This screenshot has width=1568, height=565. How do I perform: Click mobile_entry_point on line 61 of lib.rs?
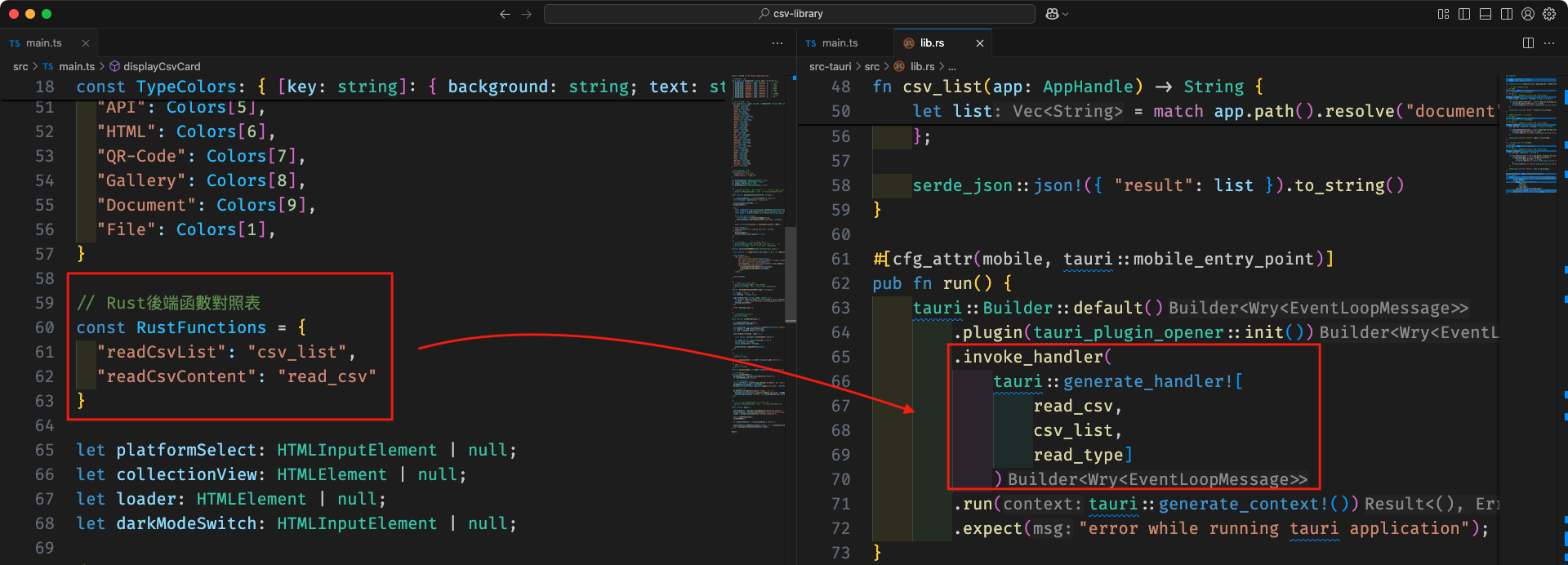(1223, 259)
